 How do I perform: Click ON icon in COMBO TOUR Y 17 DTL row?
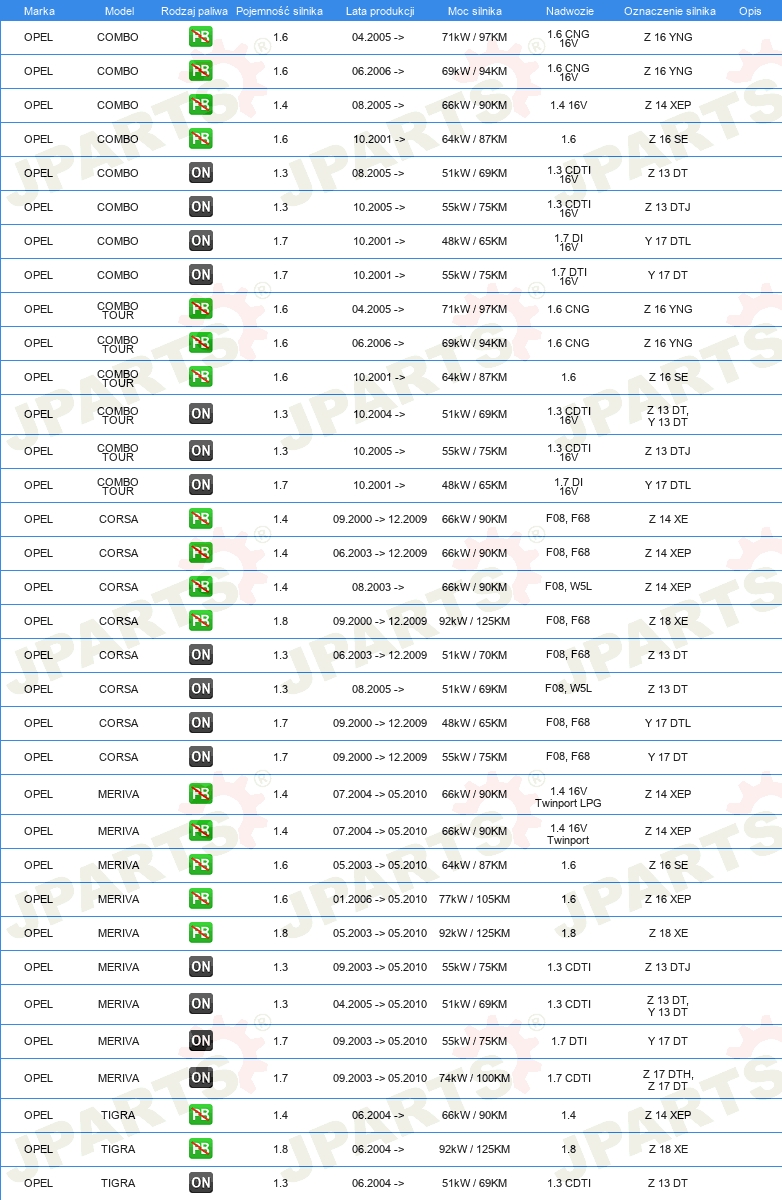[200, 485]
